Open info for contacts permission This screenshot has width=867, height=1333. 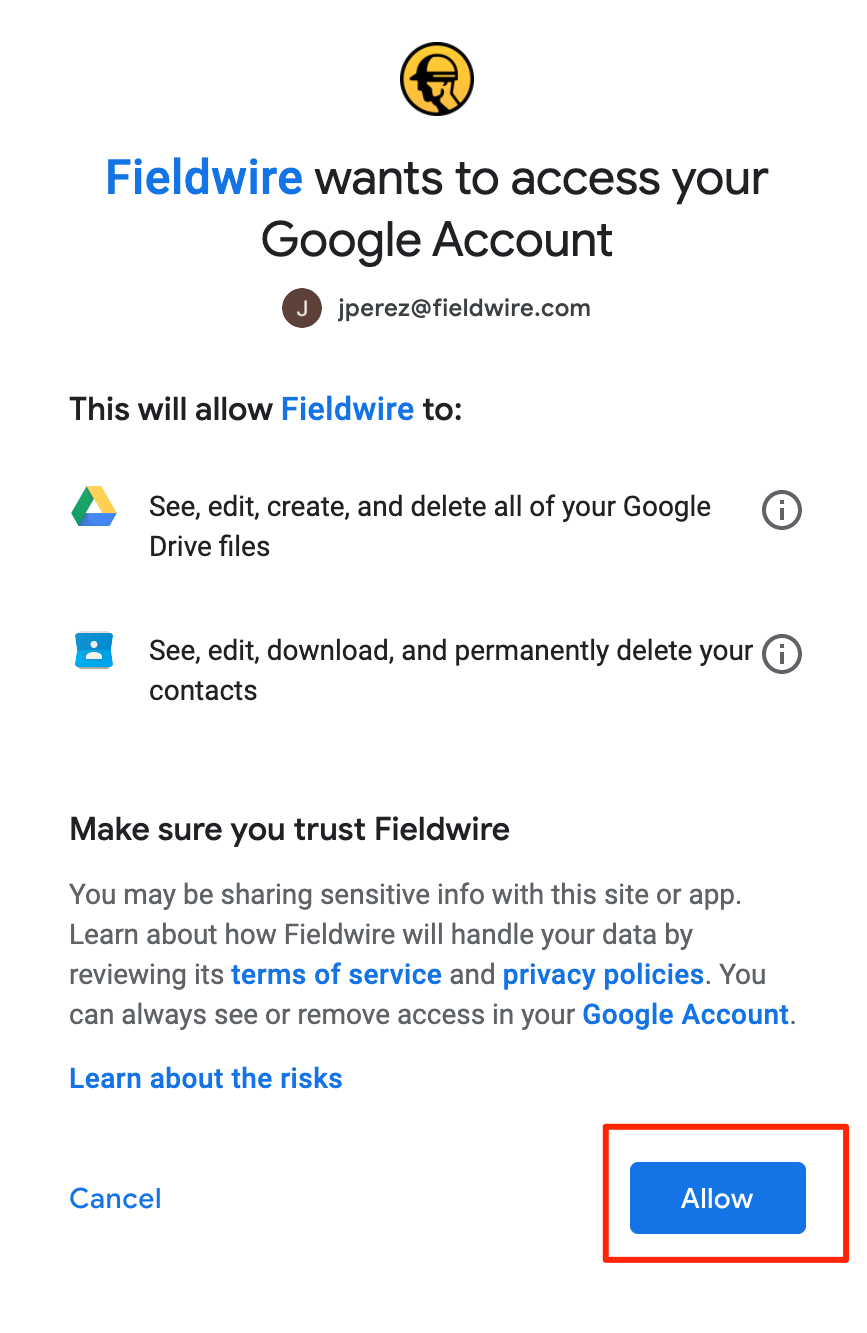[x=782, y=655]
